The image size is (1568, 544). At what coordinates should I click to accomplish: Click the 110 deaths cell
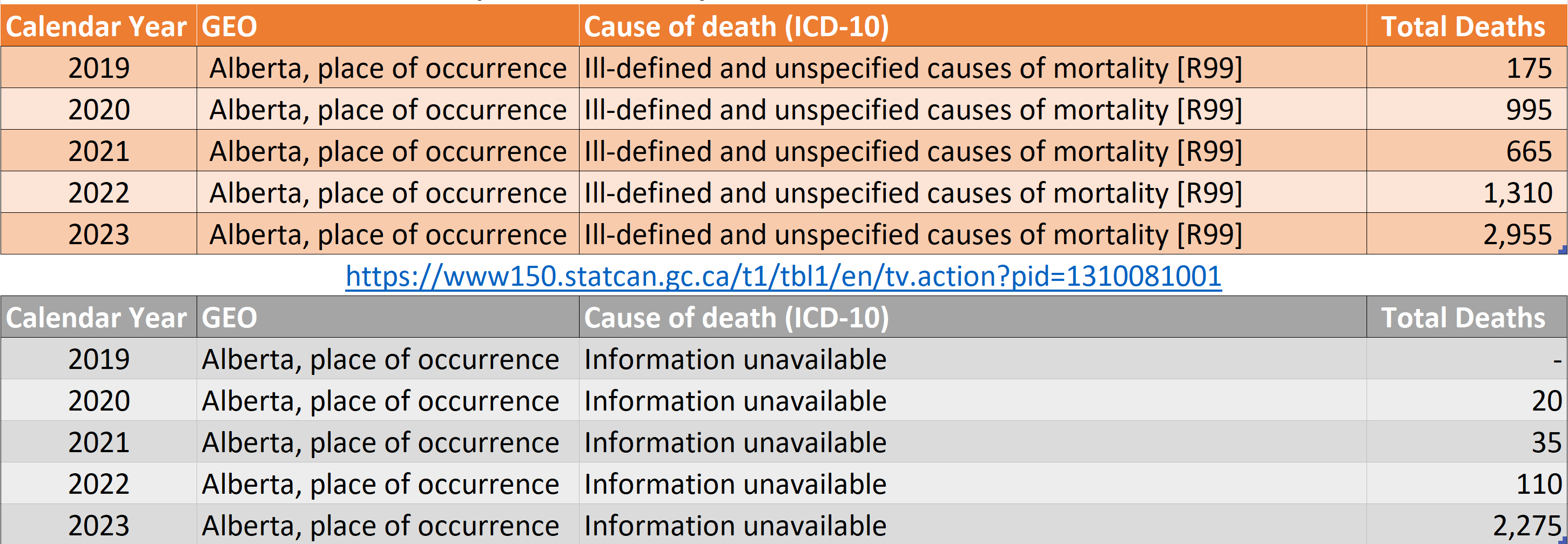1466,483
